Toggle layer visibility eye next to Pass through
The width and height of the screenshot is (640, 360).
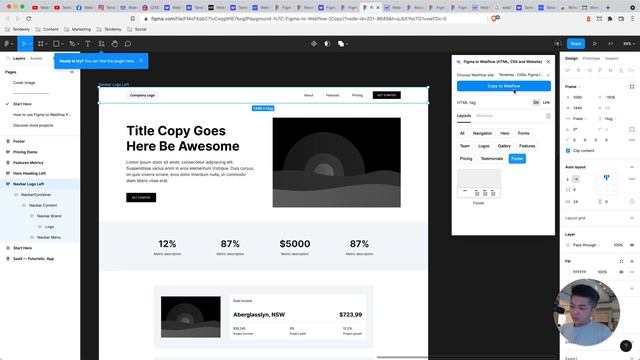click(632, 245)
